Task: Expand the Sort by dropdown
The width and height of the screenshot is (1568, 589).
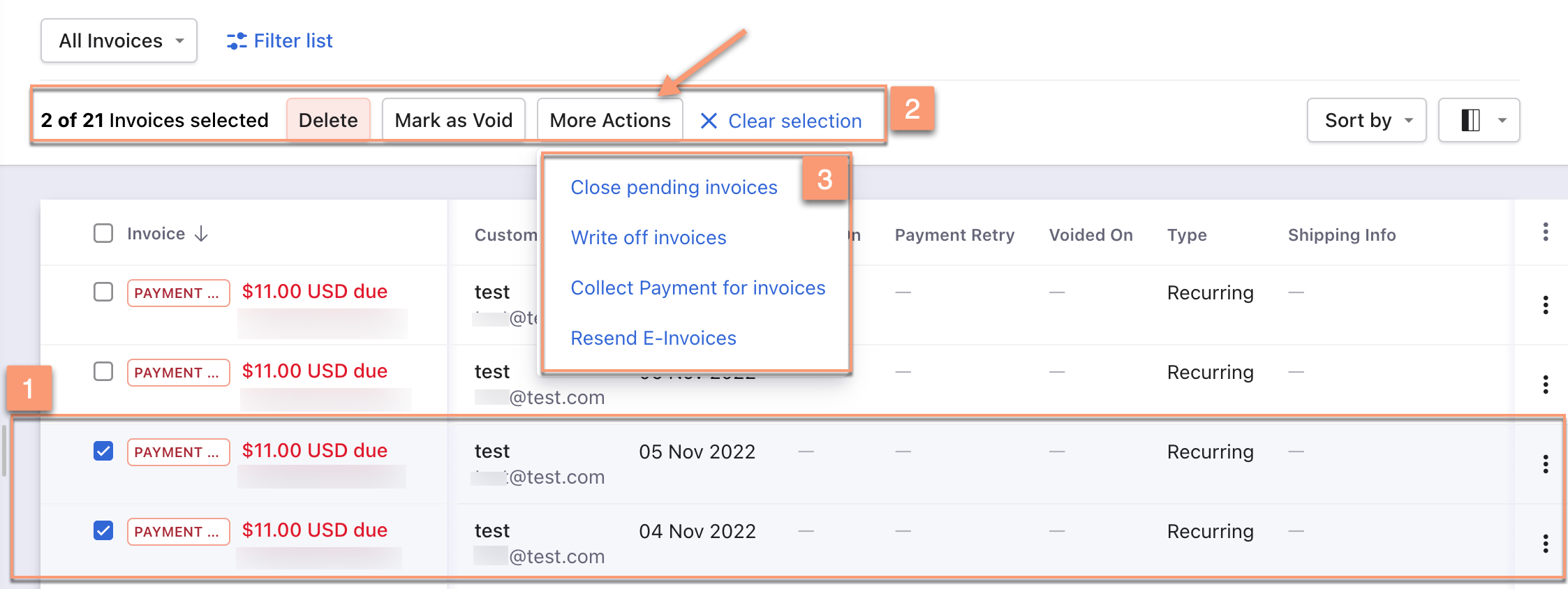Action: [x=1366, y=120]
